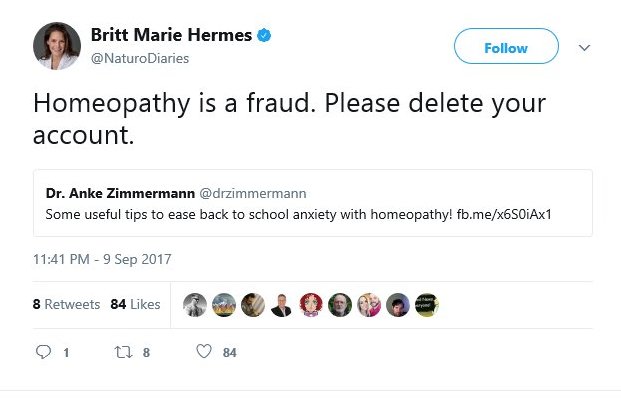Open the first liker's black-and-white avatar
The image size is (621, 398).
point(195,305)
